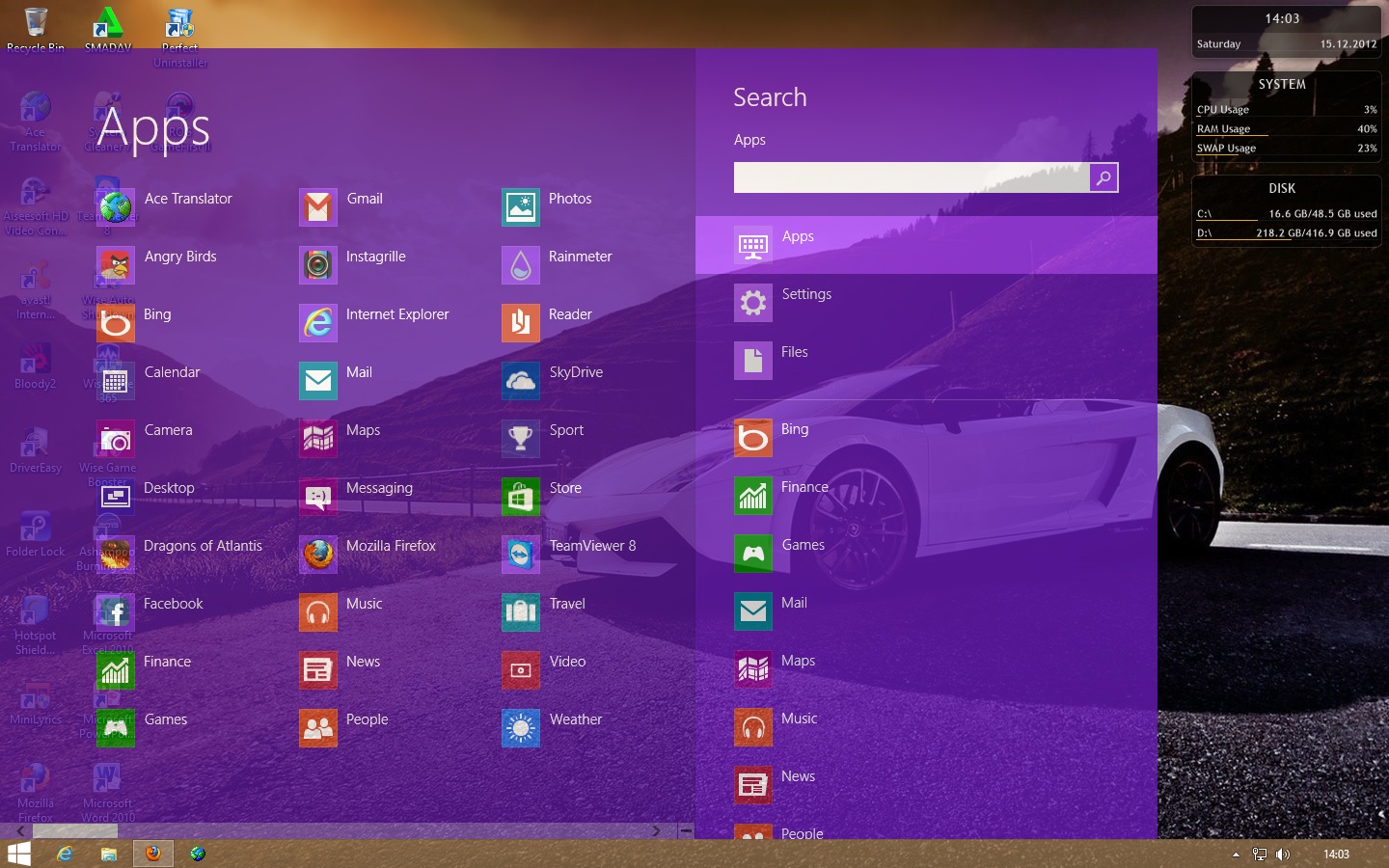Open File Explorer from the taskbar
The image size is (1389, 868).
pyautogui.click(x=109, y=854)
